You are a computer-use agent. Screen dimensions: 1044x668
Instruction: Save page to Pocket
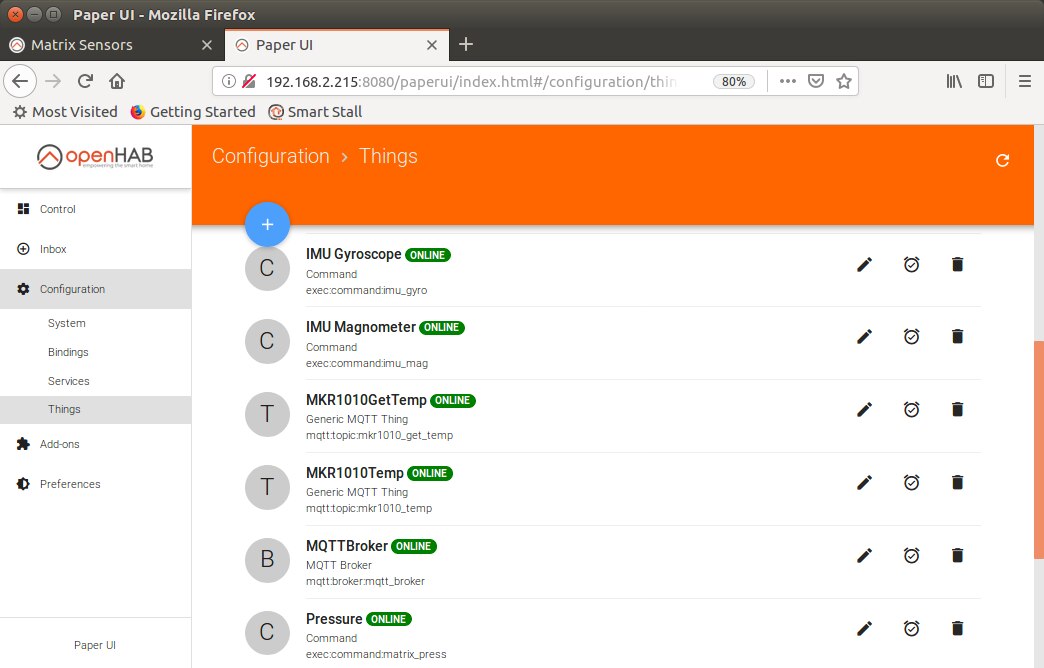click(x=816, y=81)
